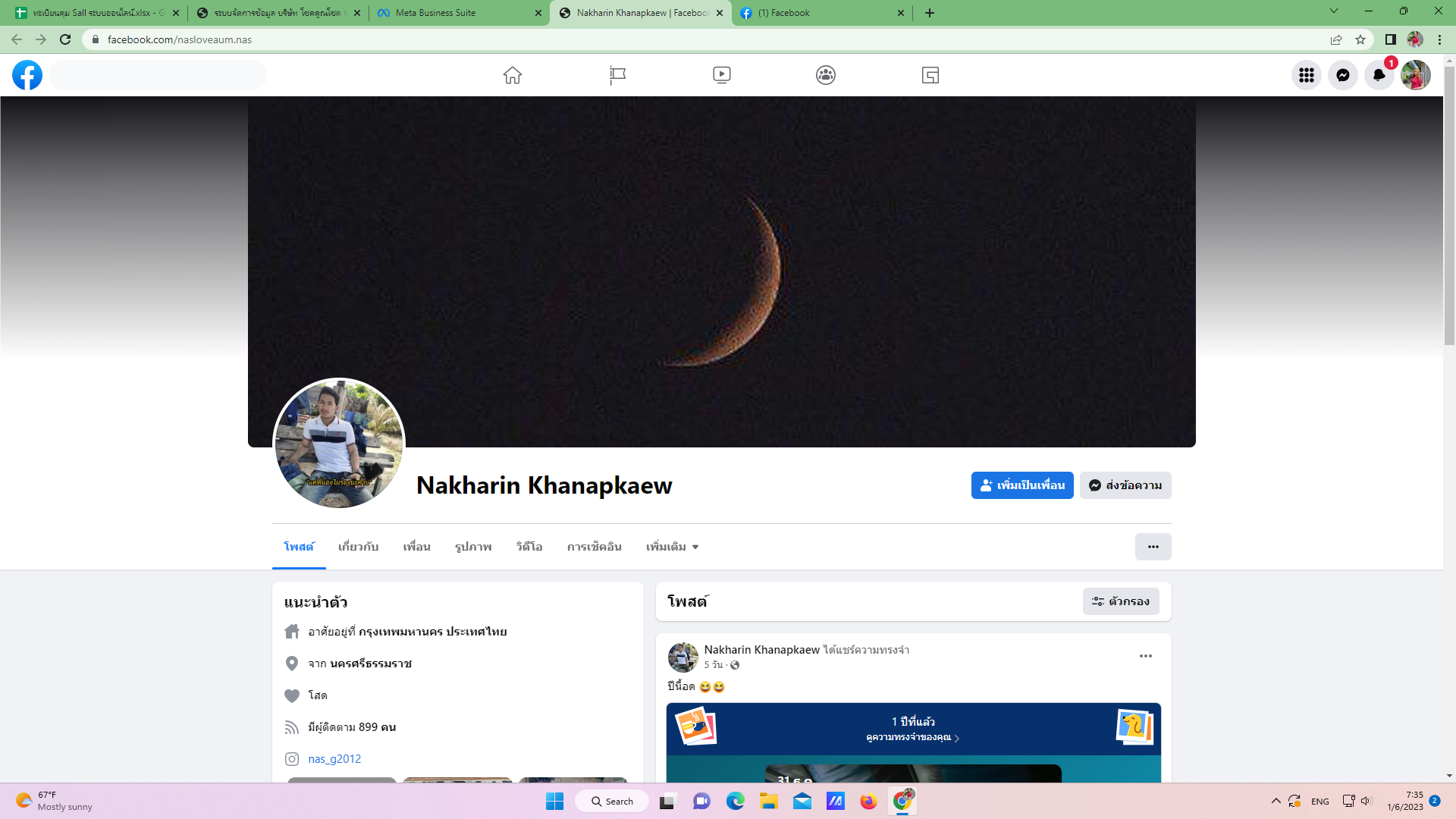The height and width of the screenshot is (819, 1456).
Task: Switch to the เกี่ยวกับ tab
Action: pyautogui.click(x=358, y=547)
